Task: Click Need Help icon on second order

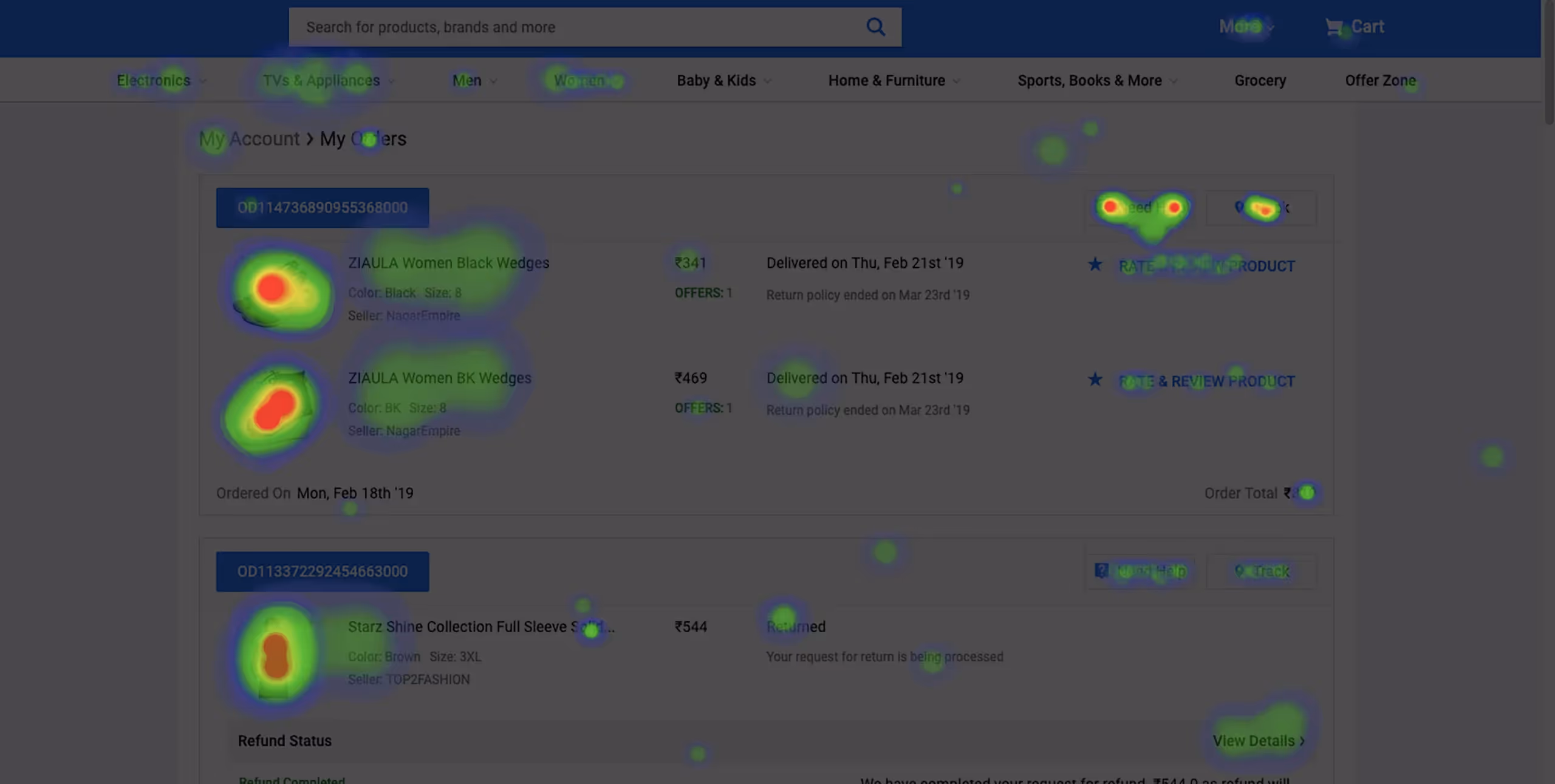Action: tap(1101, 571)
